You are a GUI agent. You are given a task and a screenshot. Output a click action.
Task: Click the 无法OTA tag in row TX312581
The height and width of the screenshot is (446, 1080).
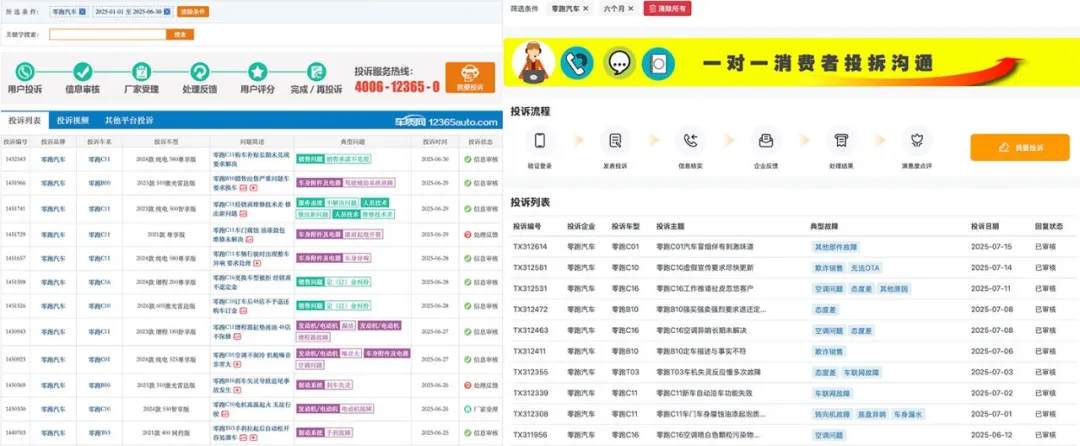tap(866, 267)
